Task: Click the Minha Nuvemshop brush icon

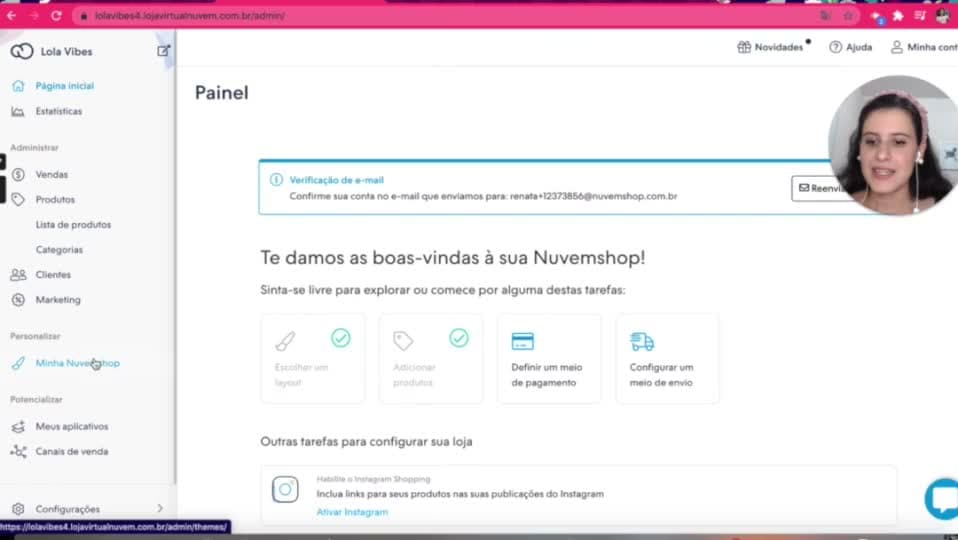Action: coord(18,363)
